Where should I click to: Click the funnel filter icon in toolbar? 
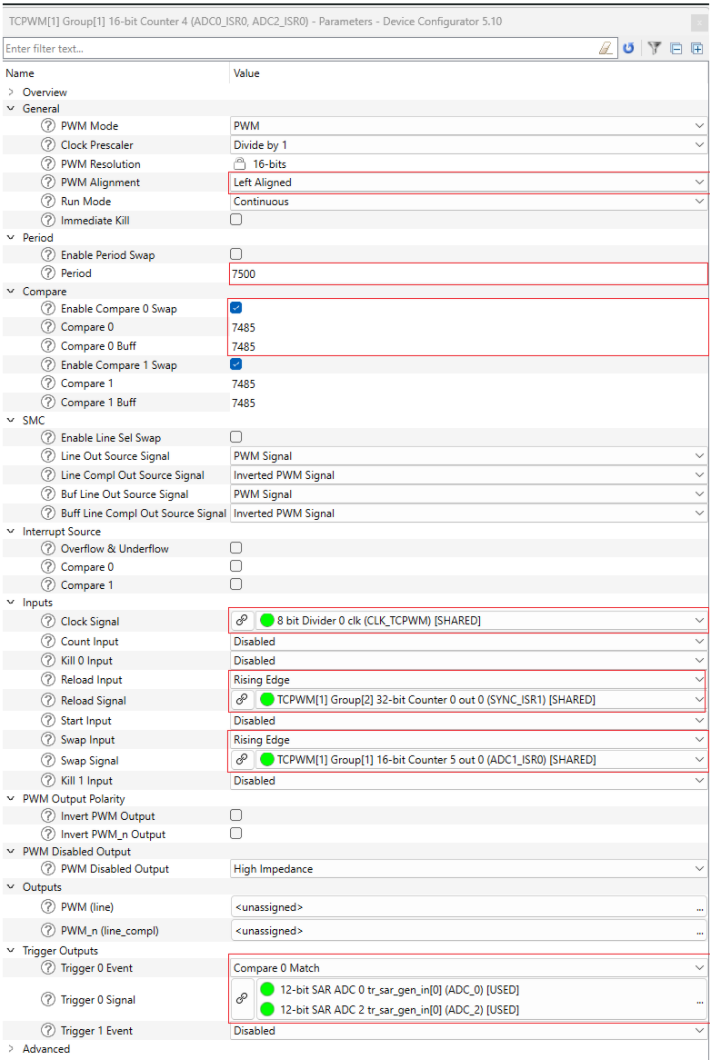pyautogui.click(x=654, y=48)
